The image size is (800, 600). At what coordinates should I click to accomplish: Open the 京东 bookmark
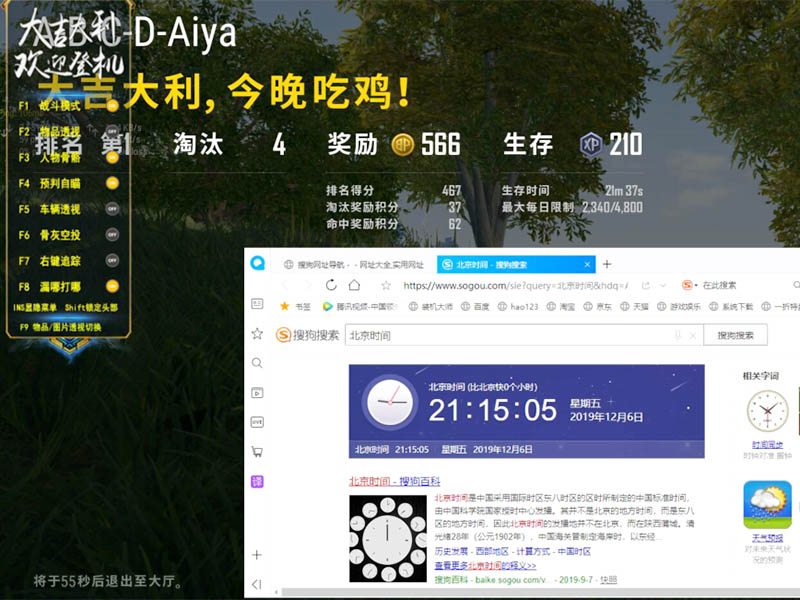597,306
